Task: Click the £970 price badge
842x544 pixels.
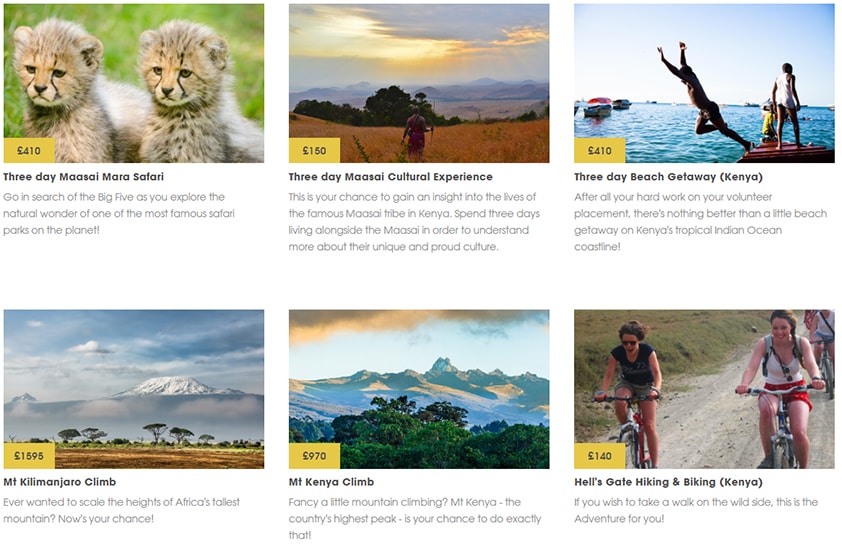Action: pyautogui.click(x=314, y=456)
